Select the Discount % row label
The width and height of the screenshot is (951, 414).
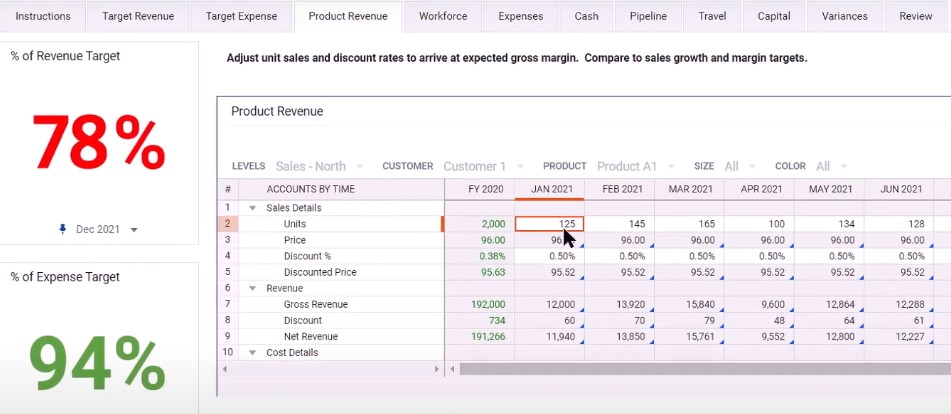pos(307,256)
